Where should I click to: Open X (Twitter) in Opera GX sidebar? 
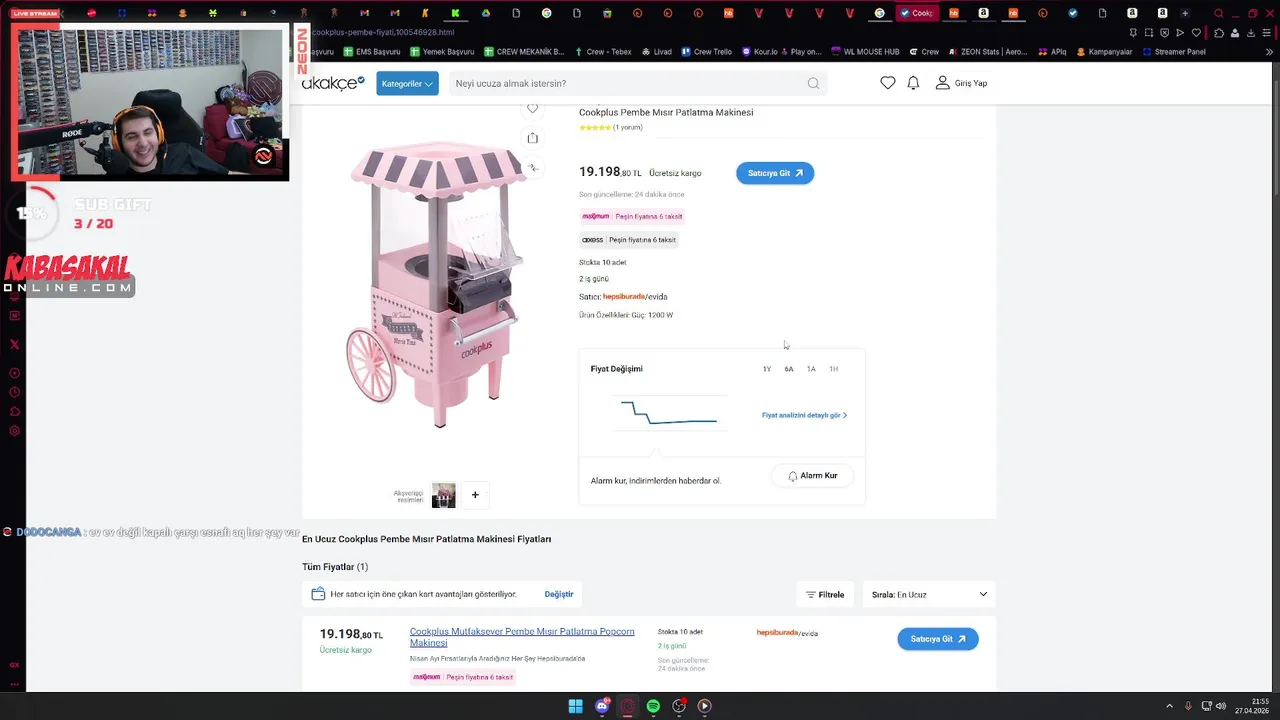(x=14, y=344)
